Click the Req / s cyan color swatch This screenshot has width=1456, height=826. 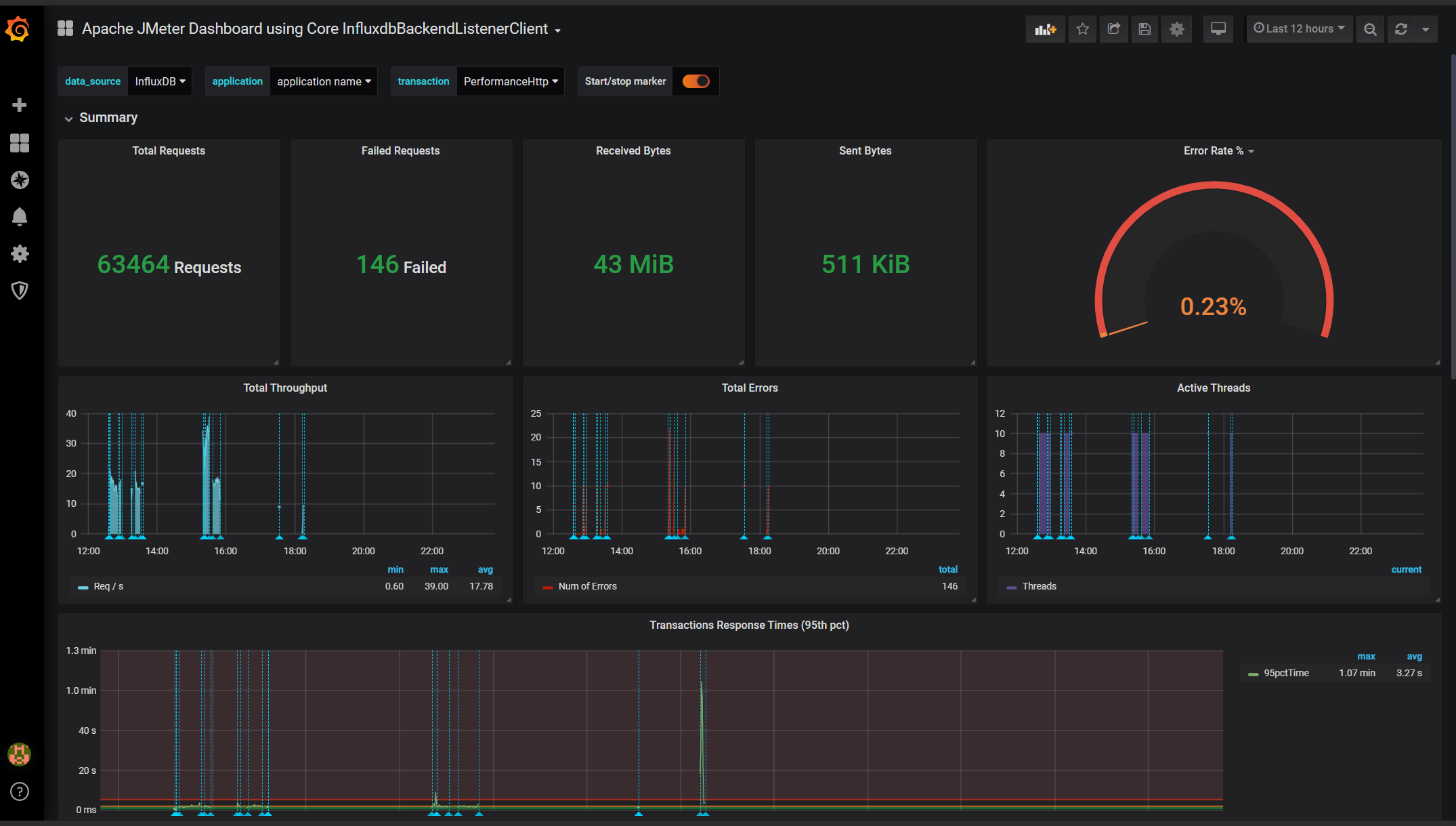(x=83, y=587)
